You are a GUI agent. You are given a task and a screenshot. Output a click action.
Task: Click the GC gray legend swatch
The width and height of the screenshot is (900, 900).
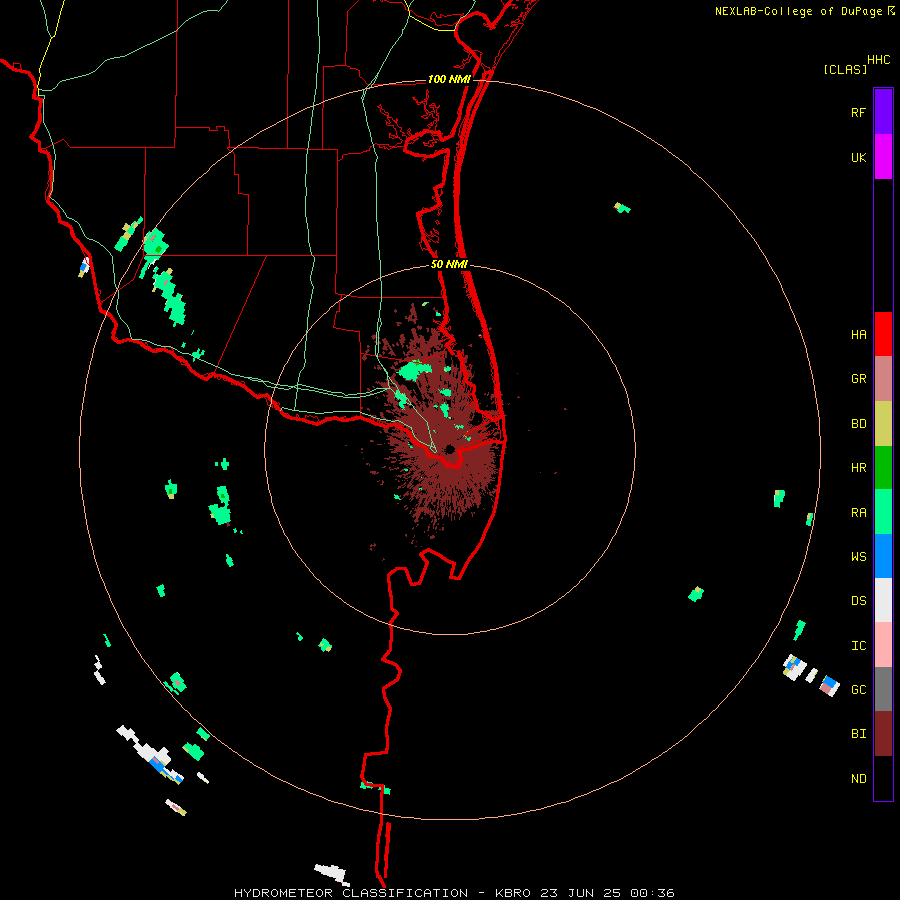pos(883,689)
